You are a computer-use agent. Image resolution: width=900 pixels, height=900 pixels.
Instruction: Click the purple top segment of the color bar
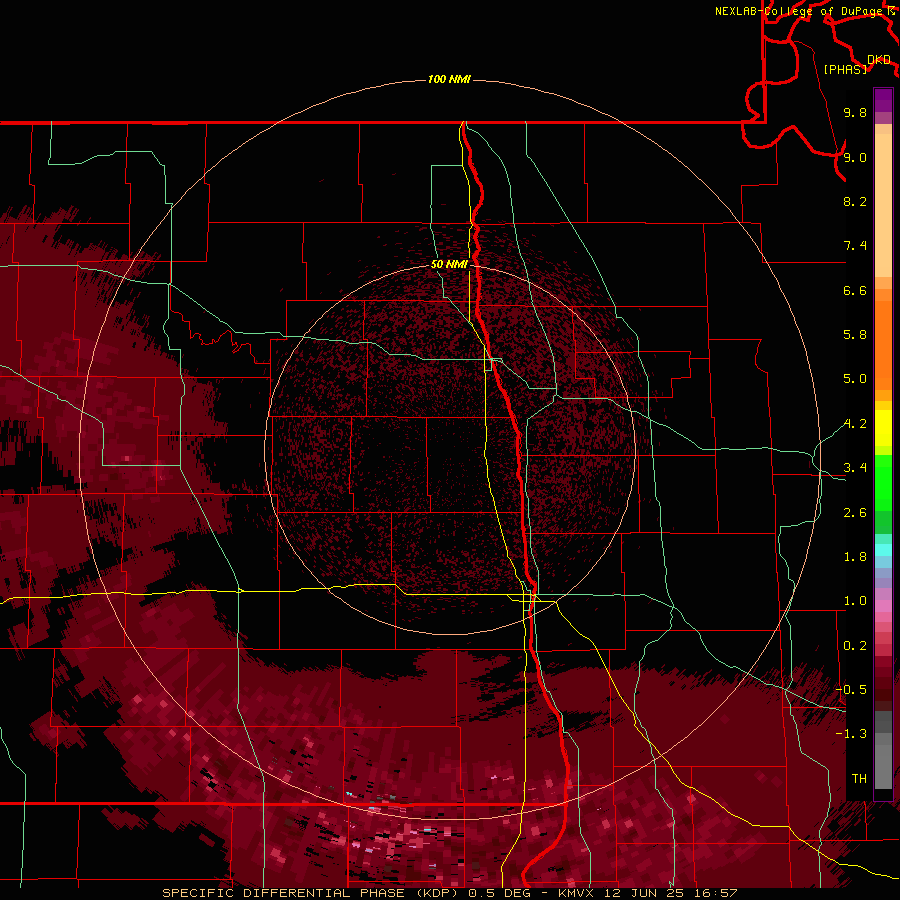click(x=883, y=100)
